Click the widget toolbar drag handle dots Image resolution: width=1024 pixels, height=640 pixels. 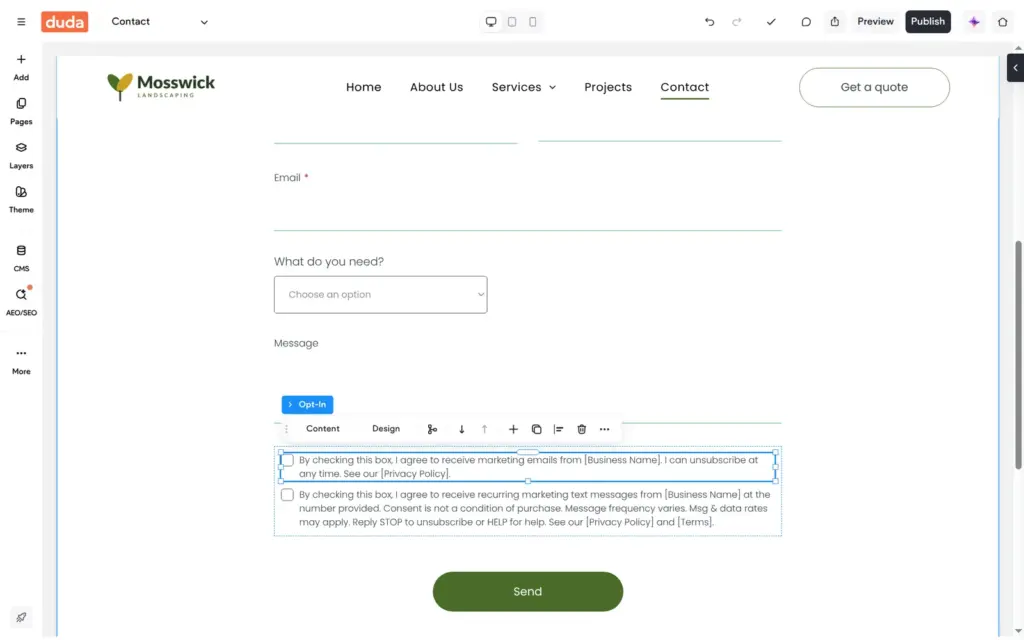pyautogui.click(x=286, y=429)
